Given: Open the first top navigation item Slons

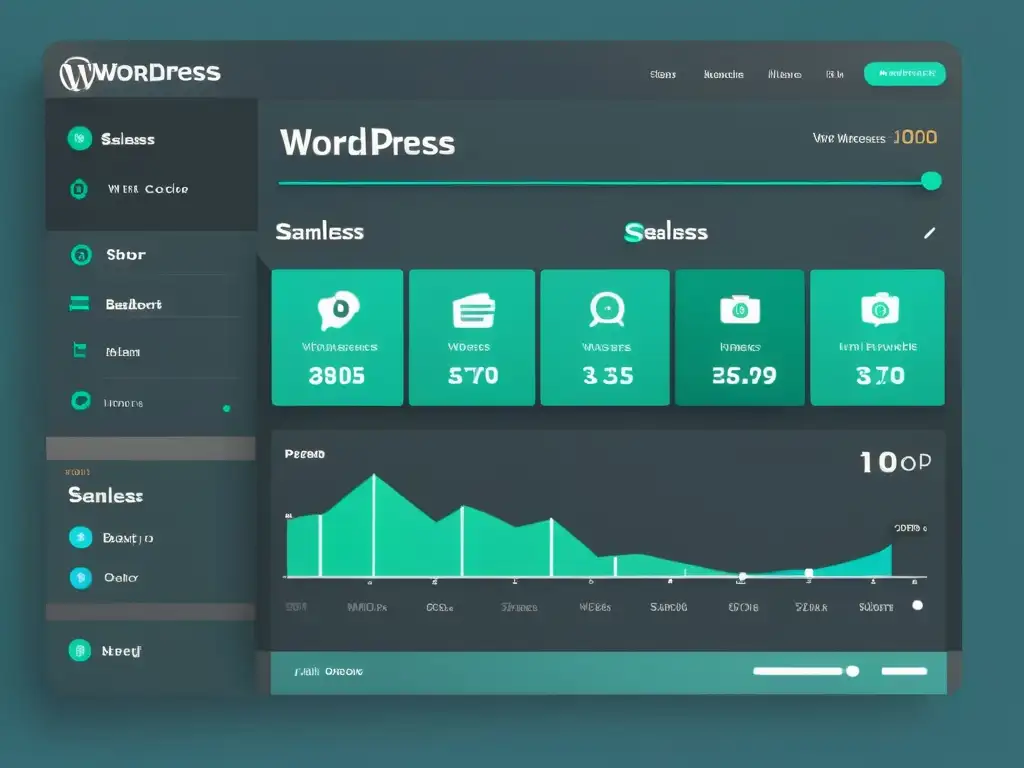Looking at the screenshot, I should [x=663, y=74].
